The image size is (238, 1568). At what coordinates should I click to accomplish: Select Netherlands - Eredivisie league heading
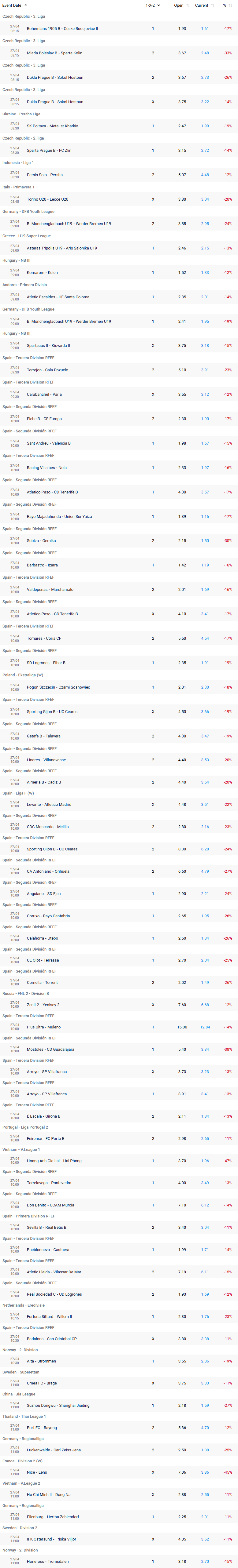[23, 1305]
